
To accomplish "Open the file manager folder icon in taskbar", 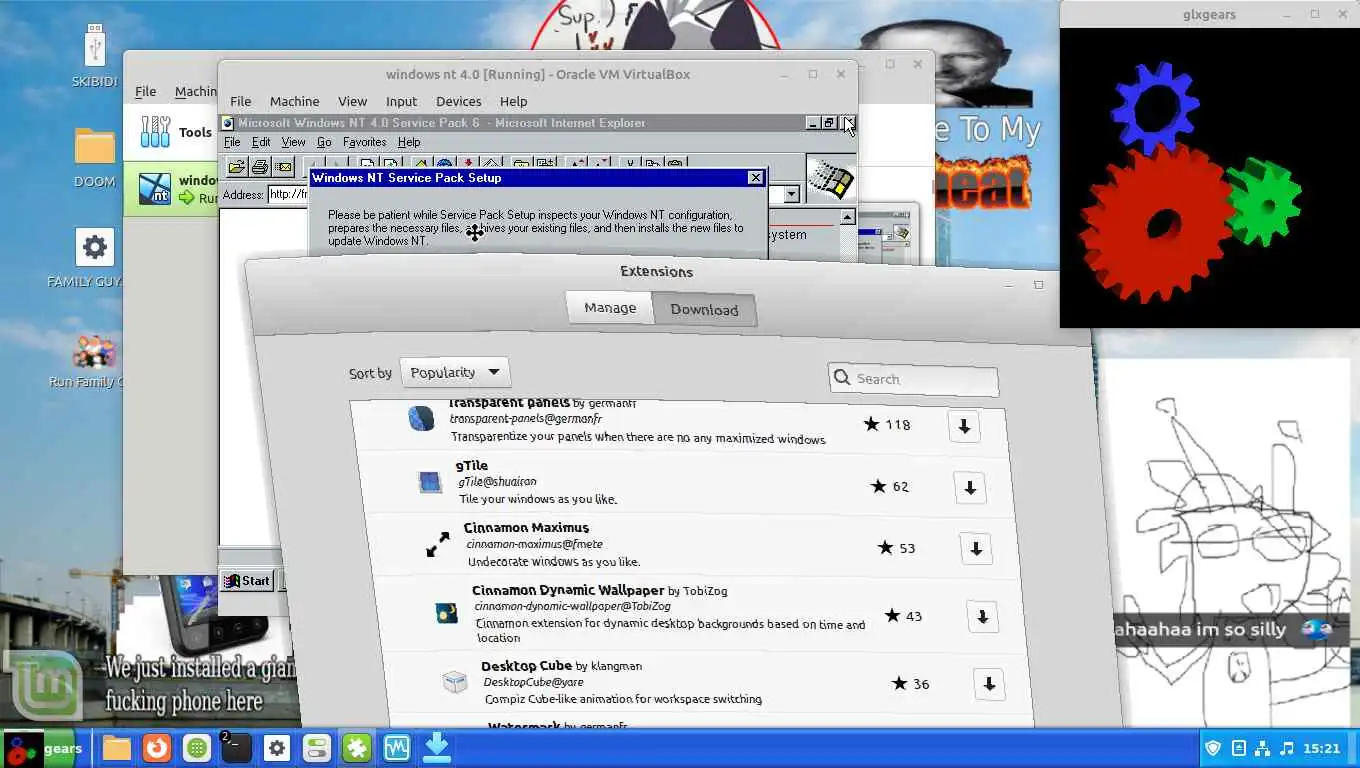I will point(116,748).
